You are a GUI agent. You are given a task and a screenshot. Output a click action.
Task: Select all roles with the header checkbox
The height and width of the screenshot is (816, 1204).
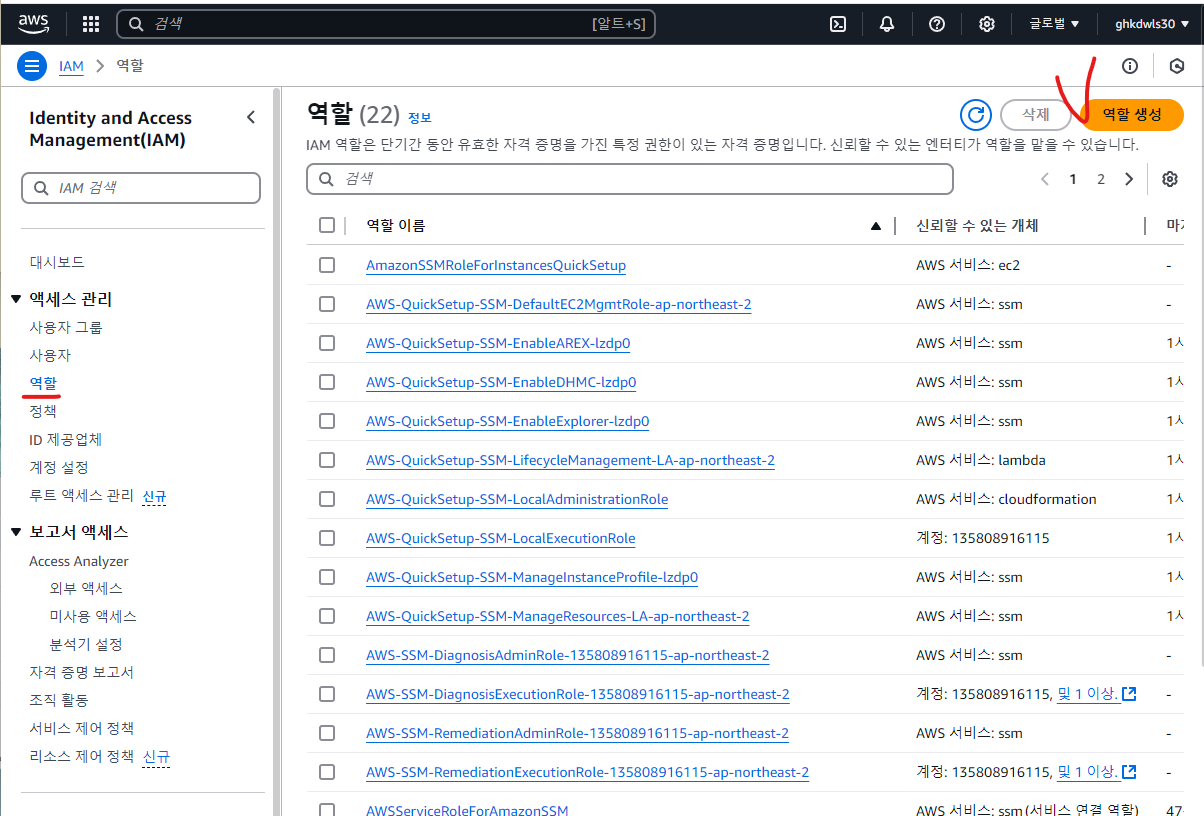point(327,225)
